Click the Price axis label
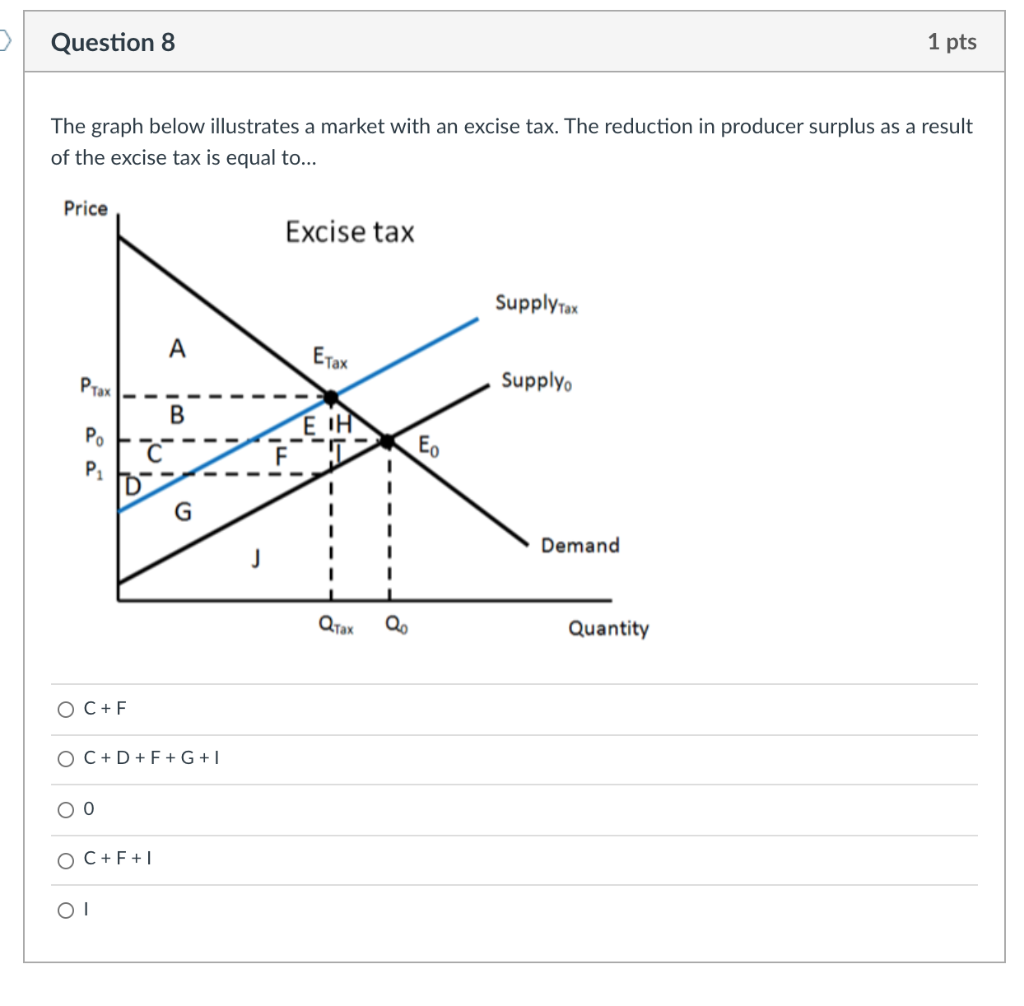 [x=86, y=209]
